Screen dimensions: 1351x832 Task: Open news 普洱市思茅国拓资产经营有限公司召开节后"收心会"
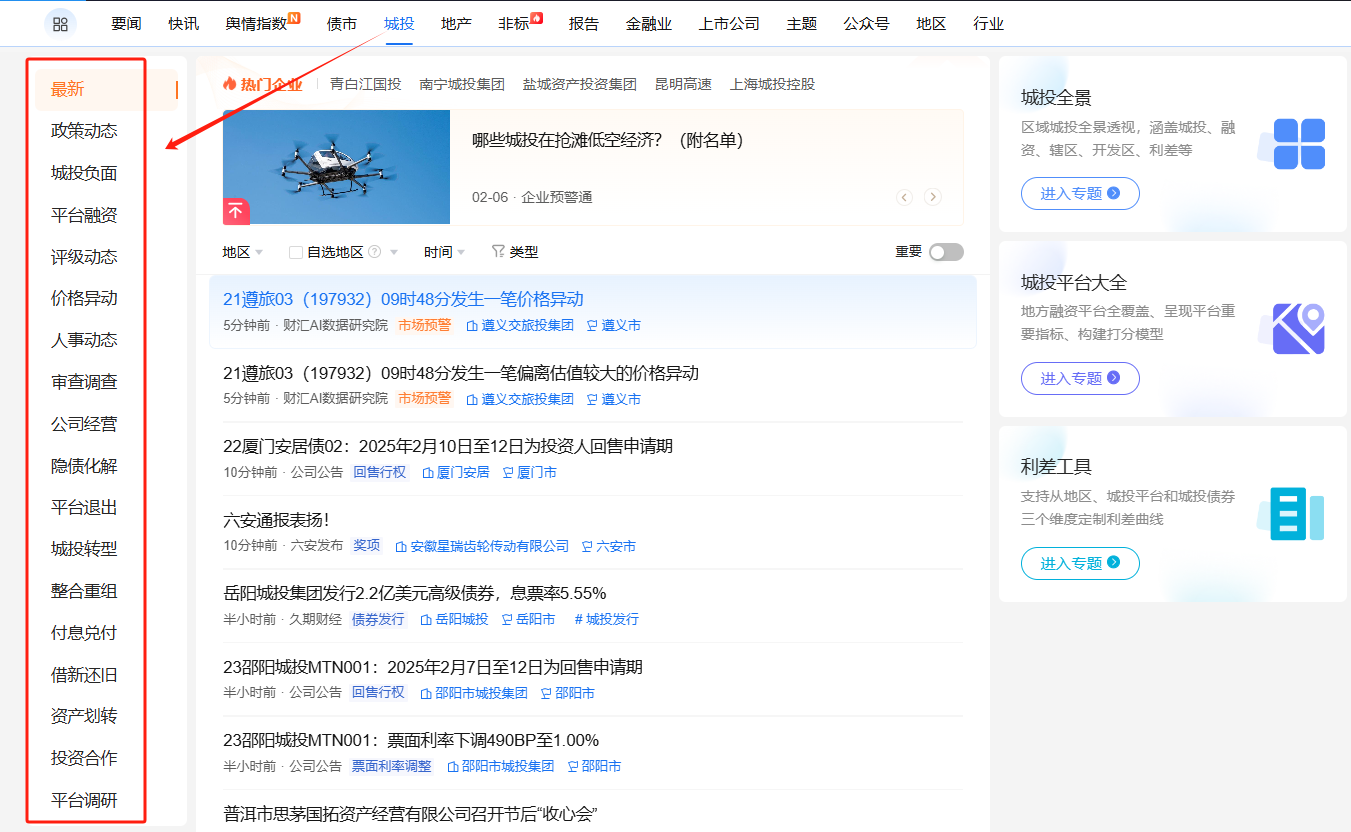pos(410,814)
